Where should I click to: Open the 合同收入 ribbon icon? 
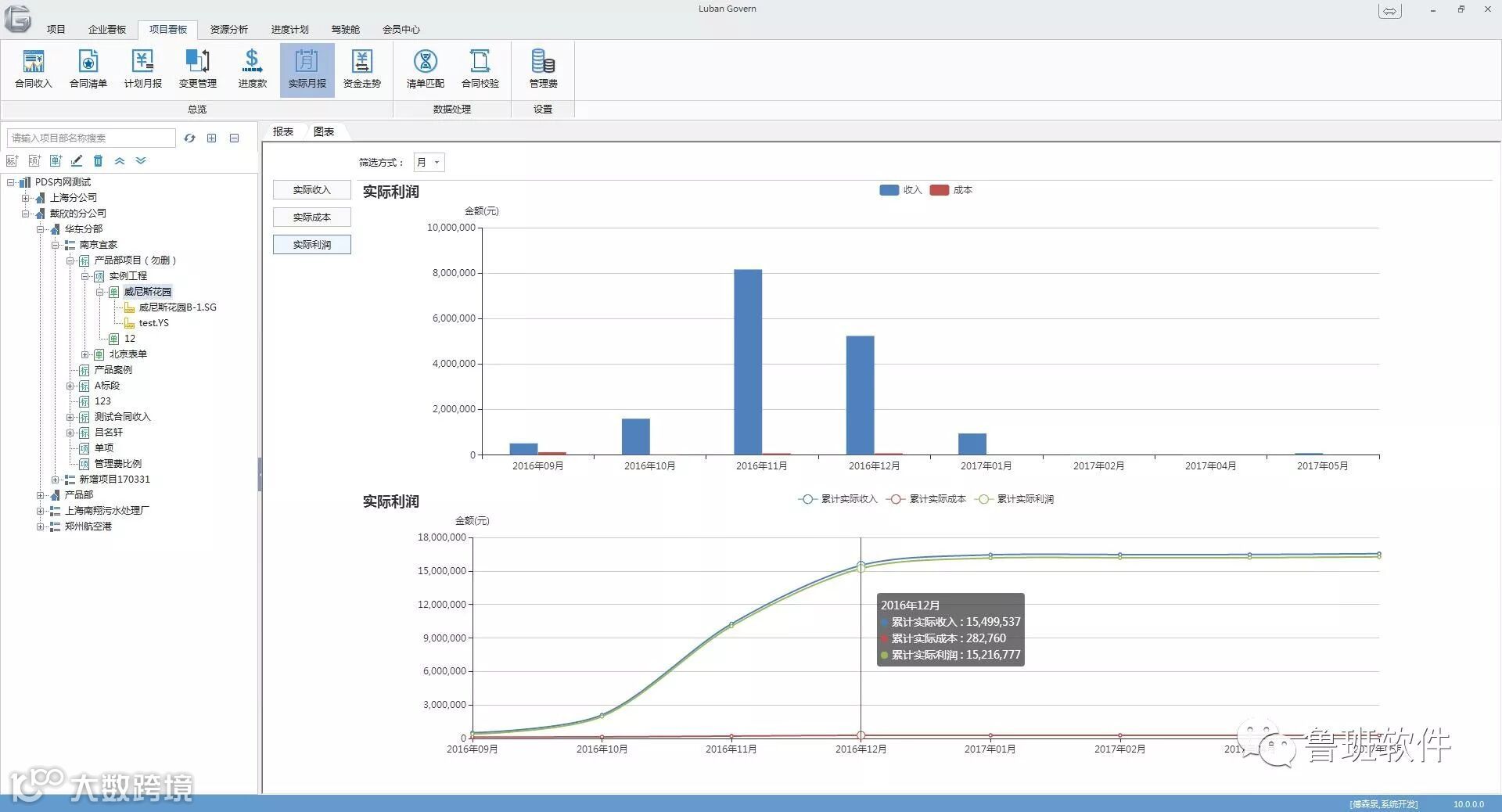click(34, 69)
